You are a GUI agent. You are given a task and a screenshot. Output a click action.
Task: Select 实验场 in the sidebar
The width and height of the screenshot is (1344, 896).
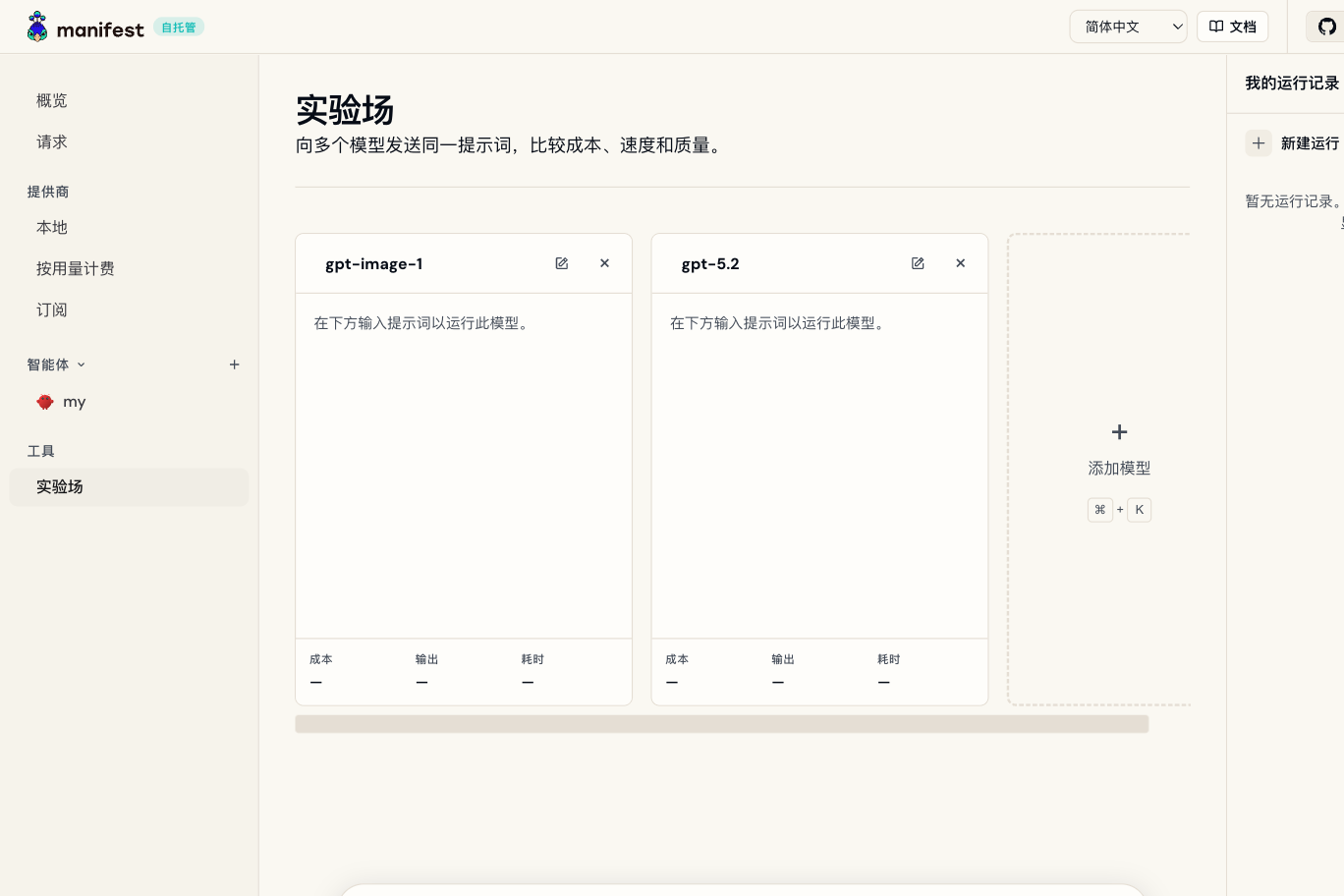tap(129, 486)
